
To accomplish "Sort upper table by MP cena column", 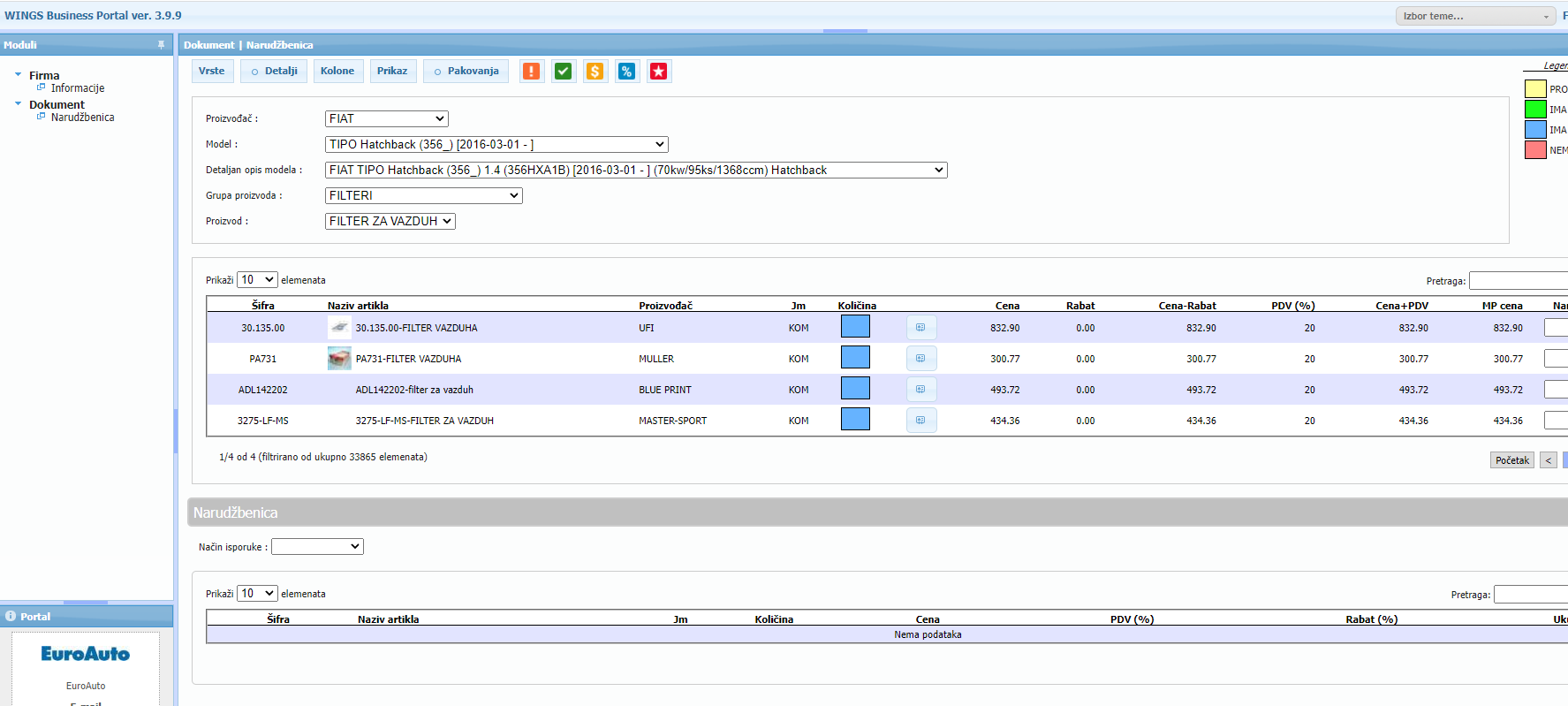I will click(x=1503, y=306).
